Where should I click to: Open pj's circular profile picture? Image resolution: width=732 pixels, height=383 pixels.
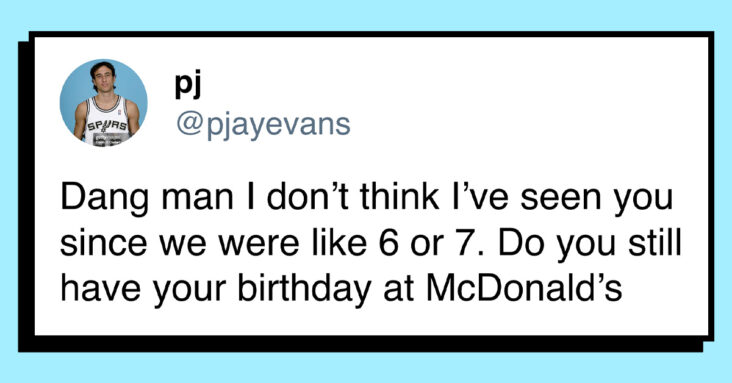(104, 103)
